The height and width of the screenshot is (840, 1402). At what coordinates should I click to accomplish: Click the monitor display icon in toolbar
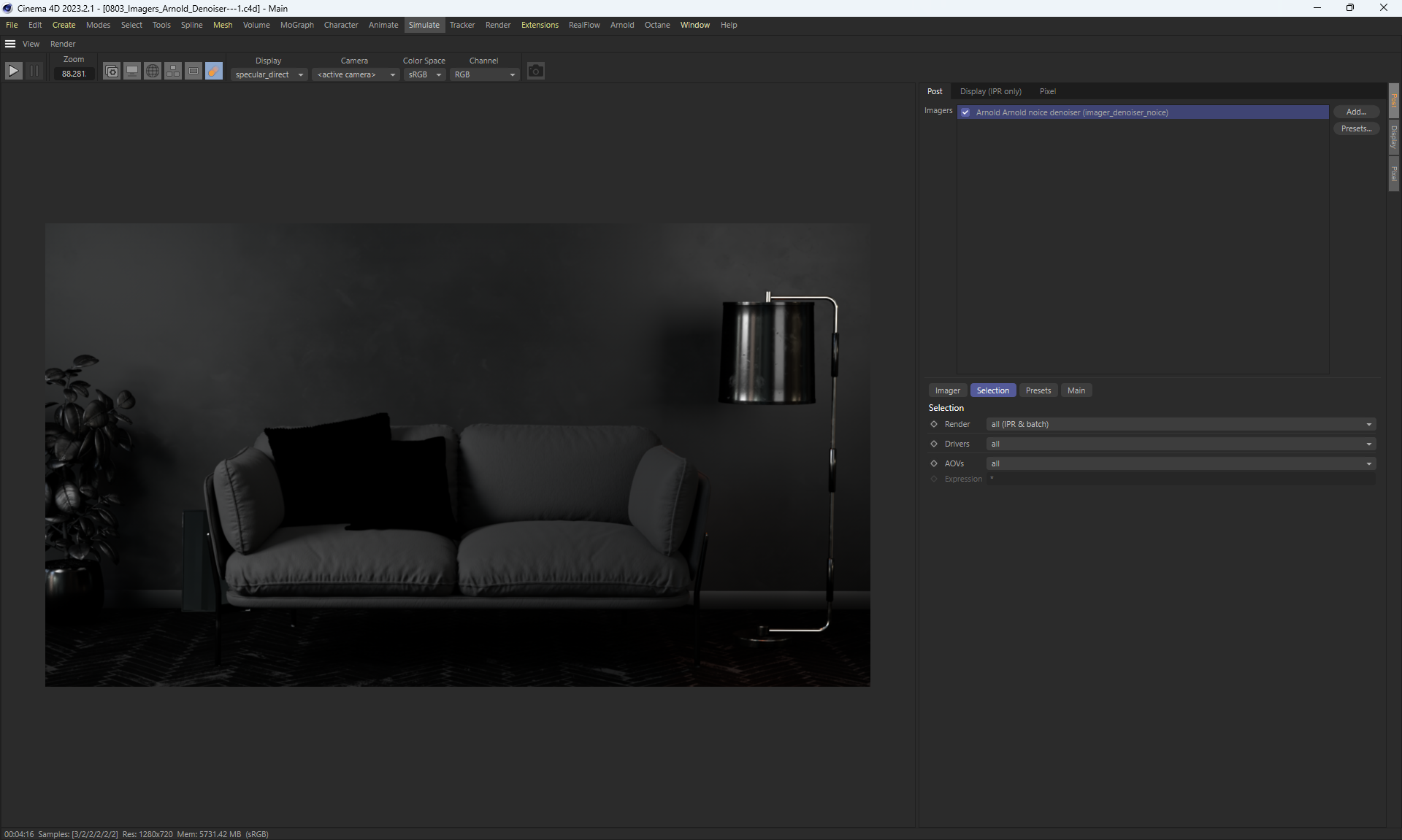[132, 72]
